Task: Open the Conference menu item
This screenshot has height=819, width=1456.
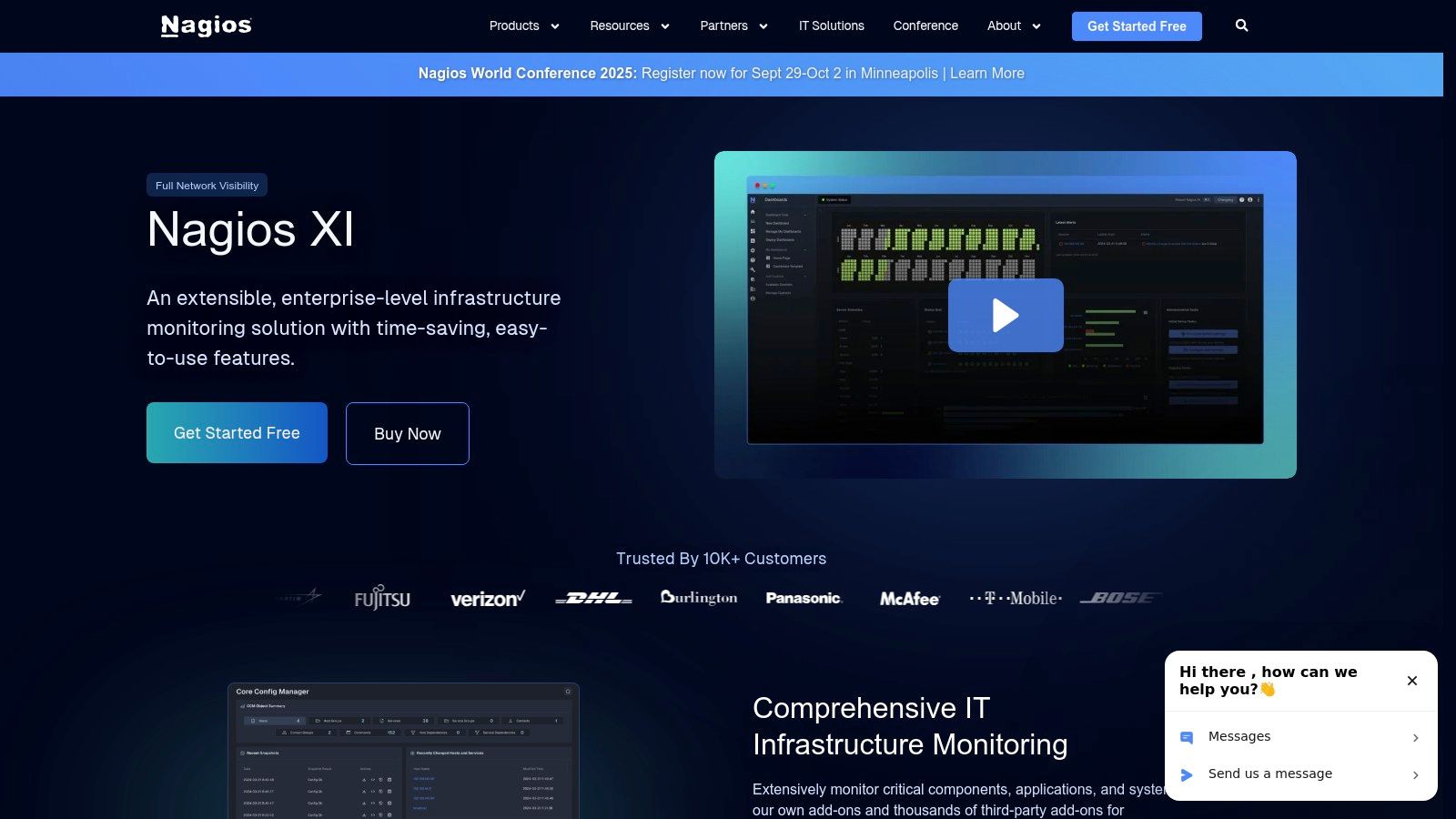Action: [925, 25]
